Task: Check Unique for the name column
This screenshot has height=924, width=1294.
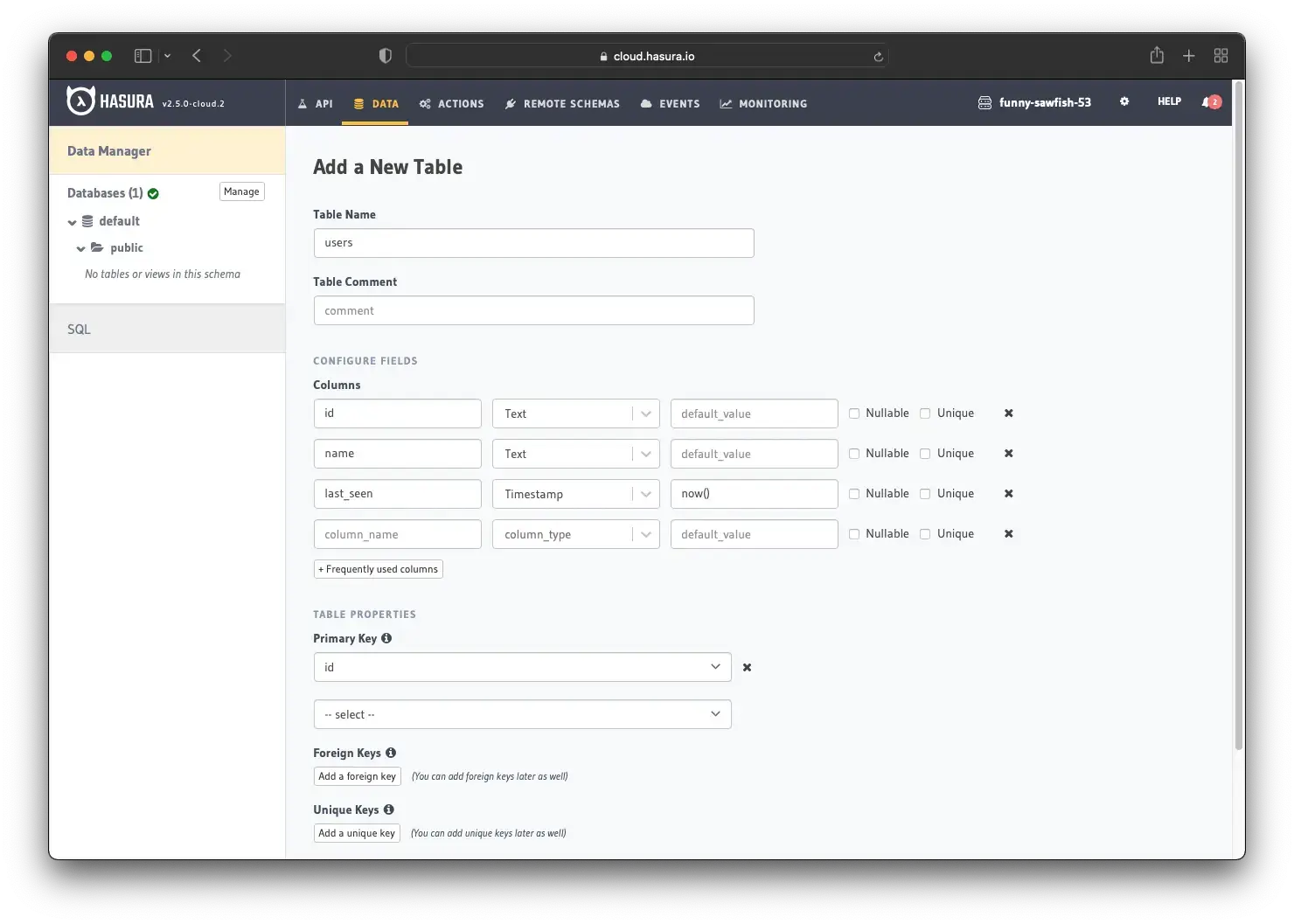Action: 925,454
